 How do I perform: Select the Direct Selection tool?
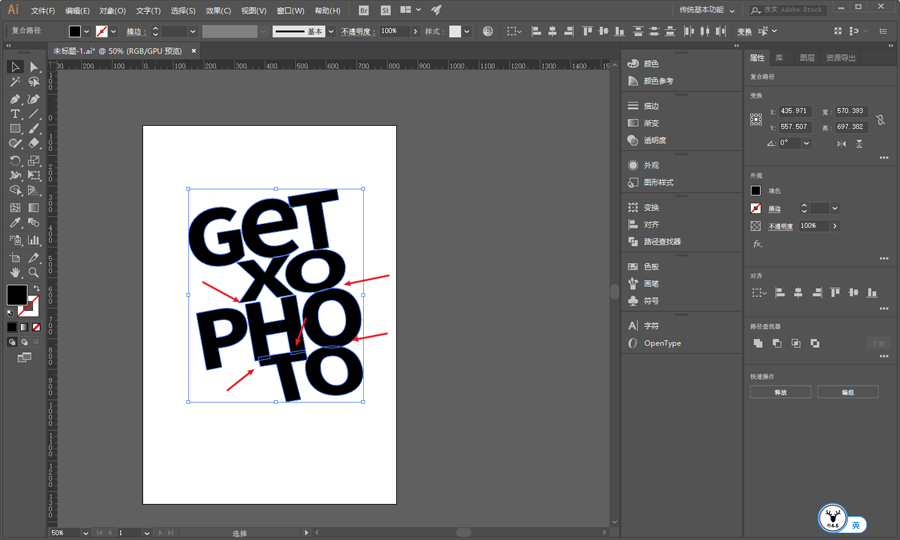(34, 67)
